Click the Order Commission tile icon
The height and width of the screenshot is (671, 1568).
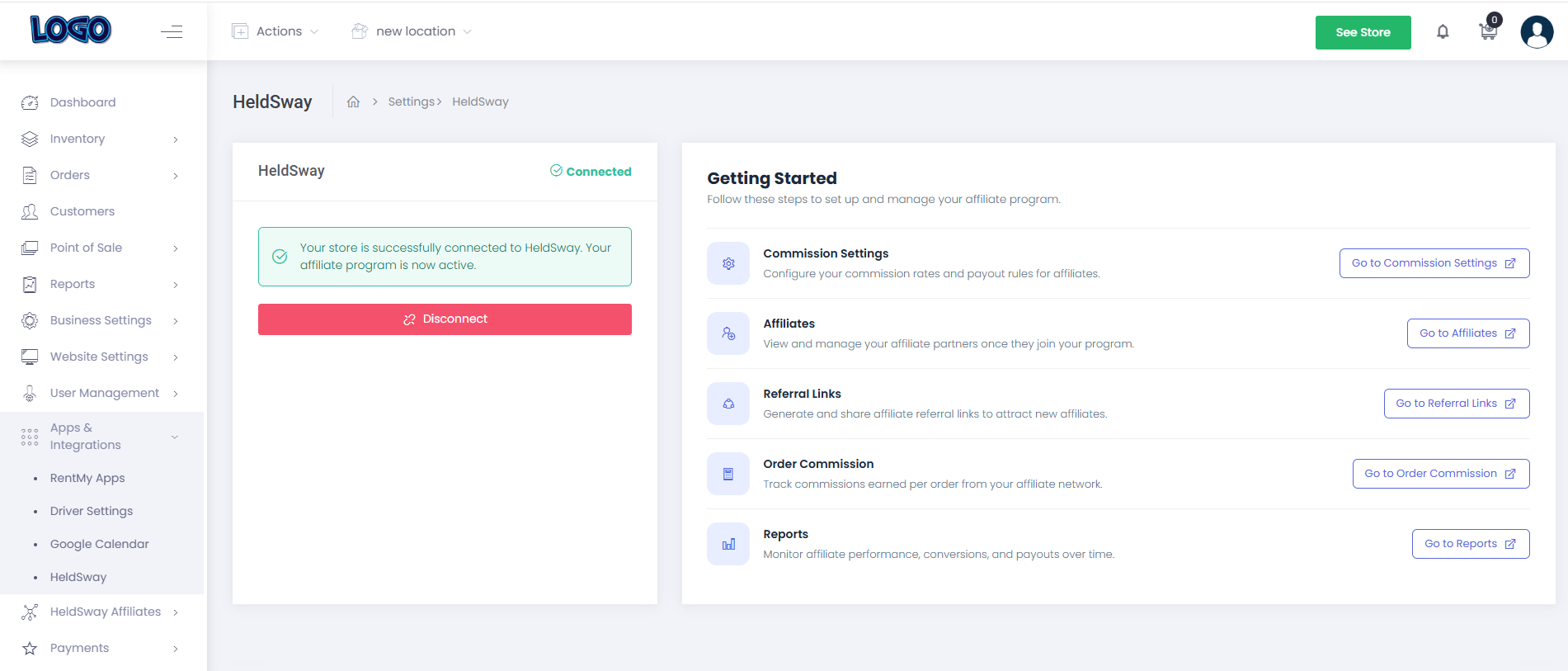pos(728,474)
